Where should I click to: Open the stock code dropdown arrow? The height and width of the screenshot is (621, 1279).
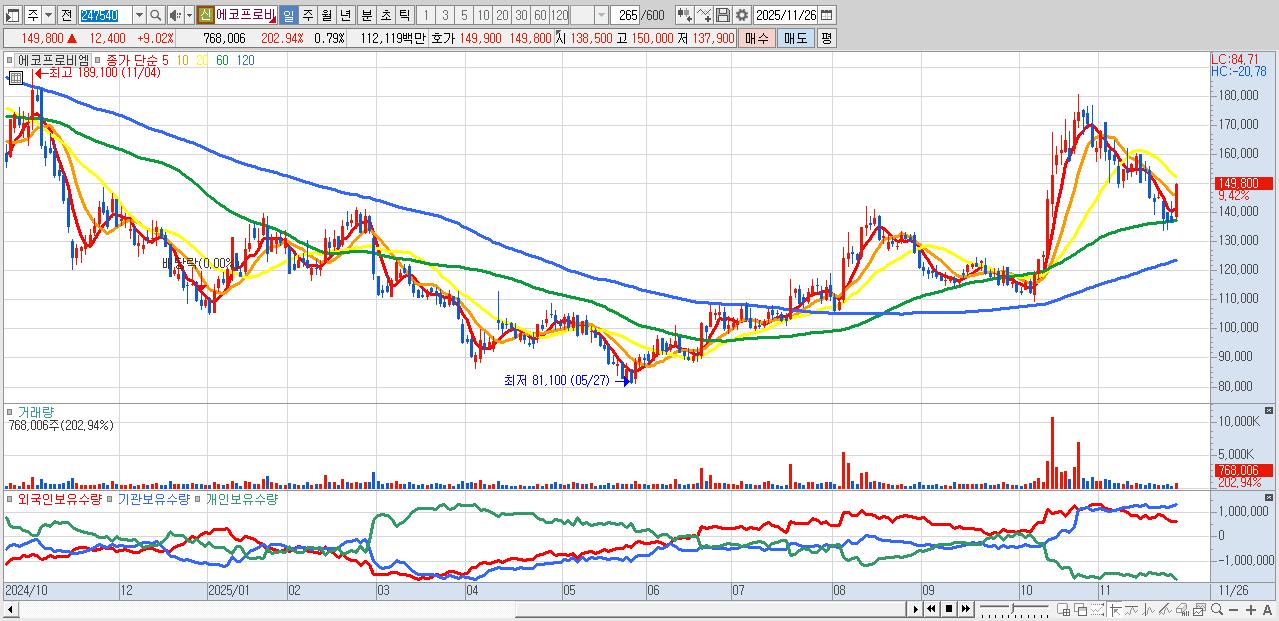pos(139,15)
